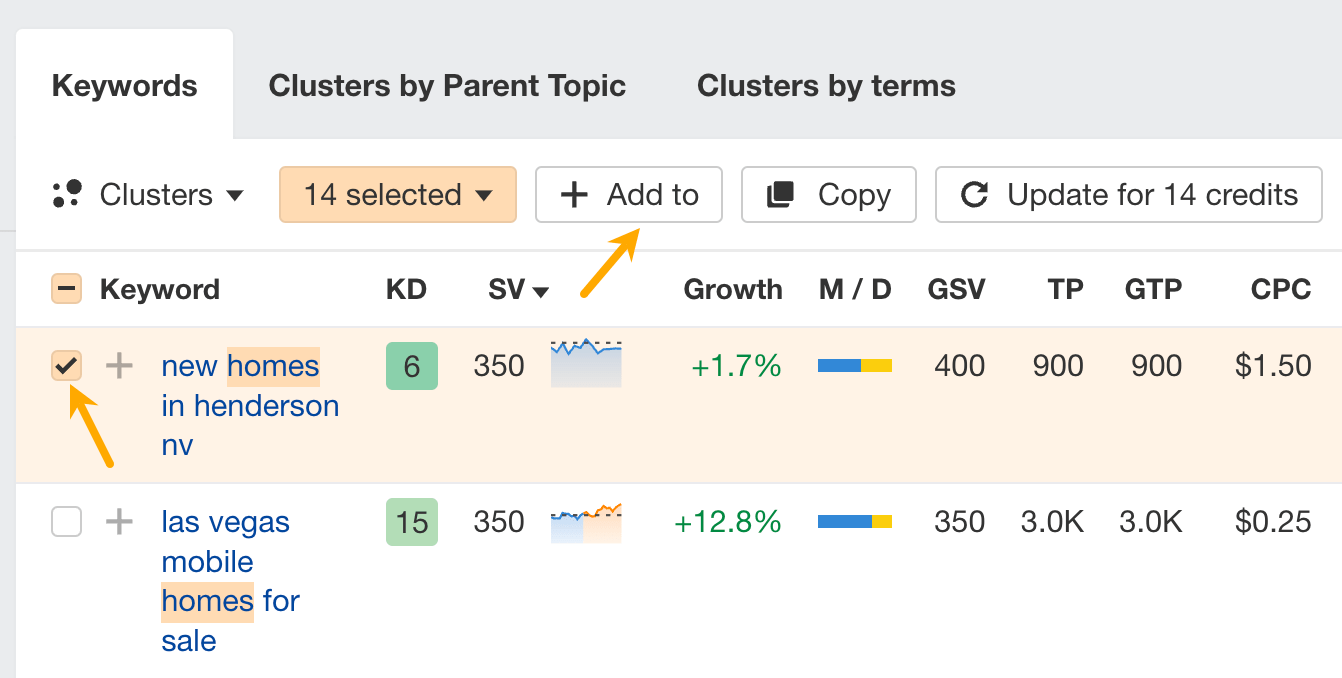Uncheck the select-all checkbox in the header
Image resolution: width=1342 pixels, height=678 pixels.
click(66, 289)
